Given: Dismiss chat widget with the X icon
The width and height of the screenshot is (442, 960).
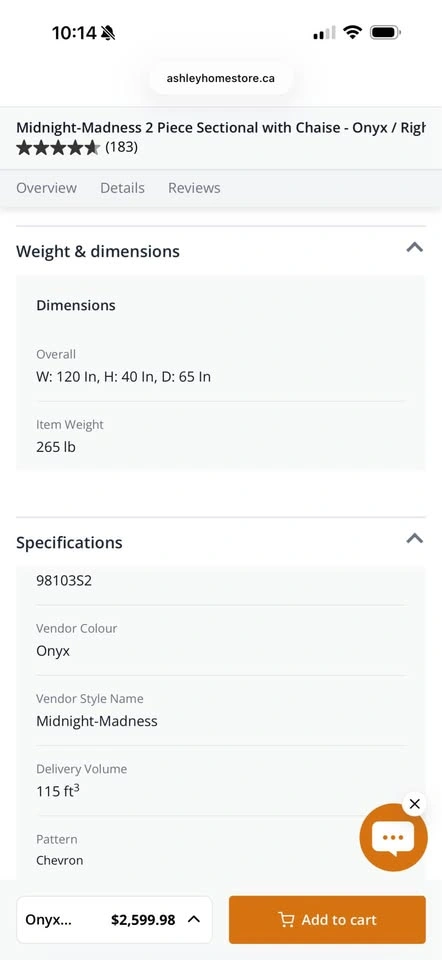Looking at the screenshot, I should [414, 804].
